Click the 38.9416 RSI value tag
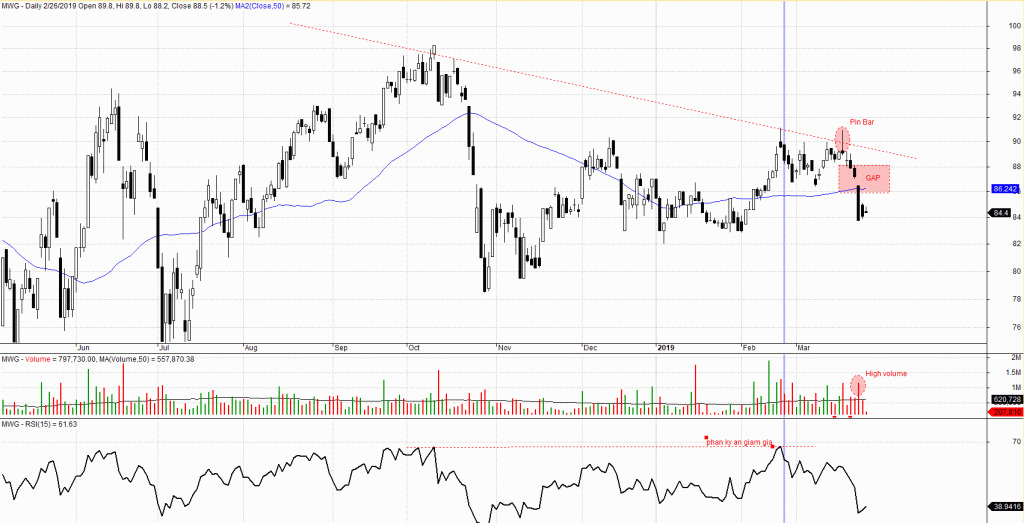 tap(1003, 504)
